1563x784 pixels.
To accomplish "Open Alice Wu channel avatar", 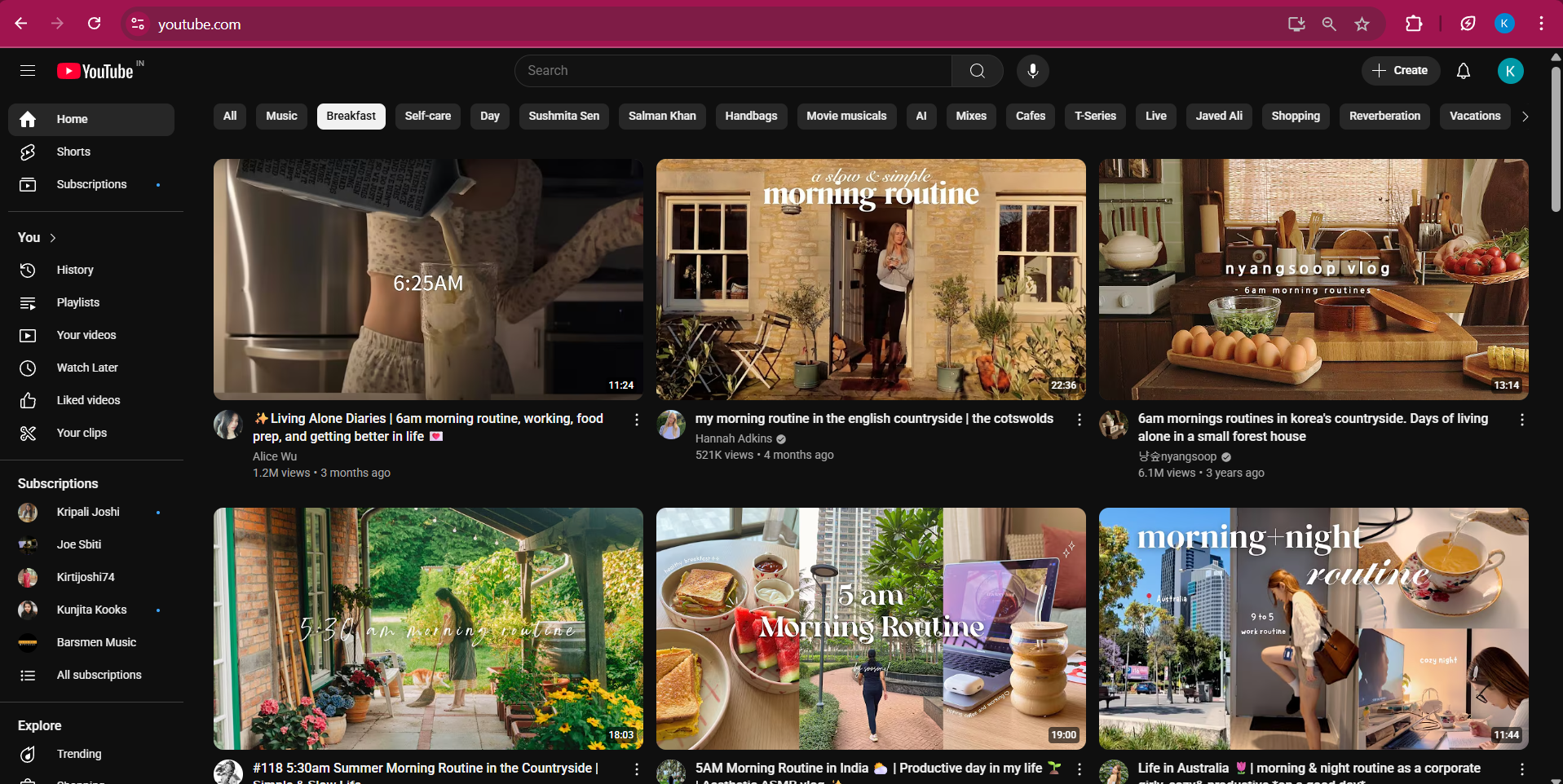I will pyautogui.click(x=228, y=425).
